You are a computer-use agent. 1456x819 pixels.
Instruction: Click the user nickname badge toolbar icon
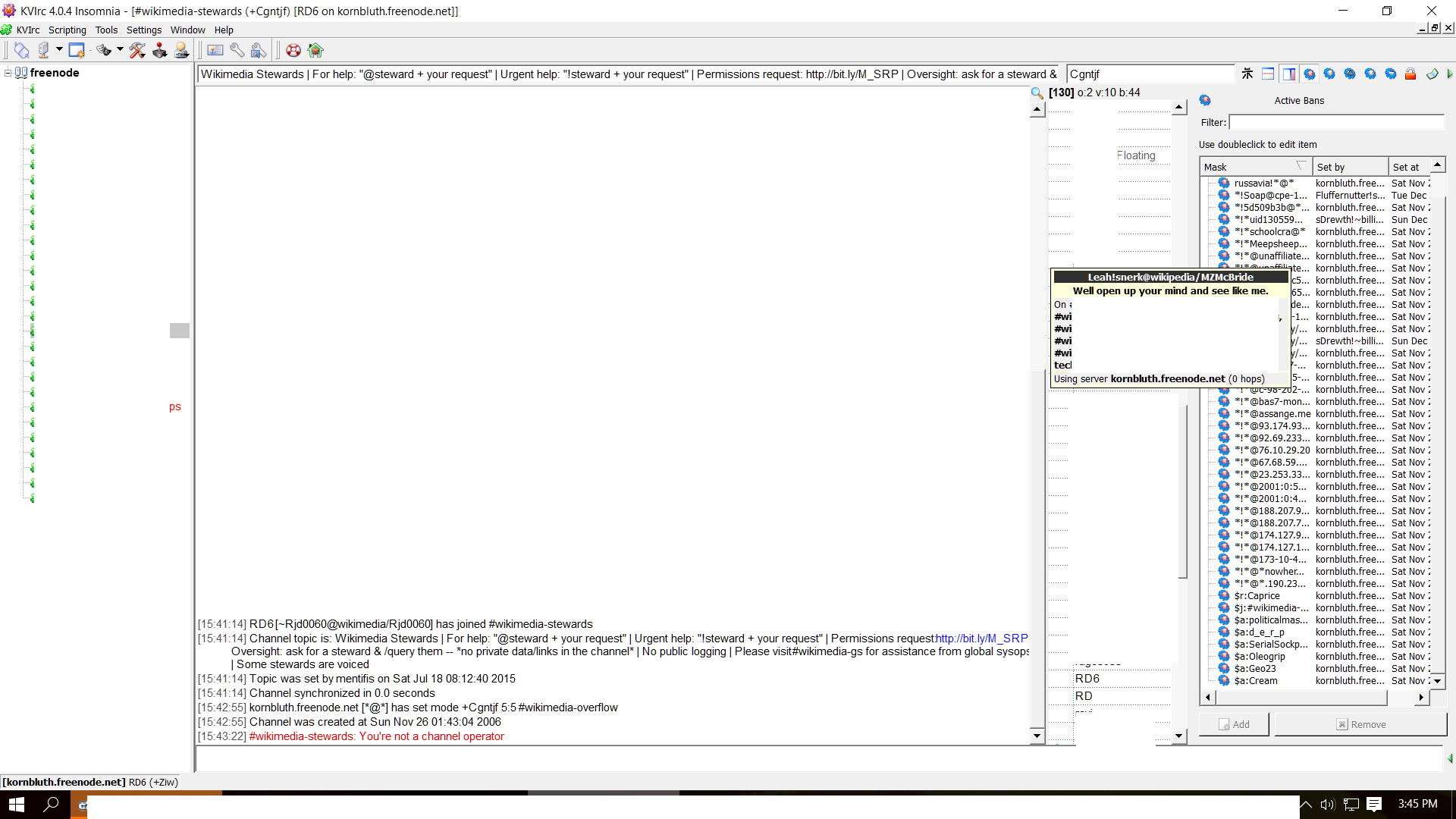coord(181,50)
